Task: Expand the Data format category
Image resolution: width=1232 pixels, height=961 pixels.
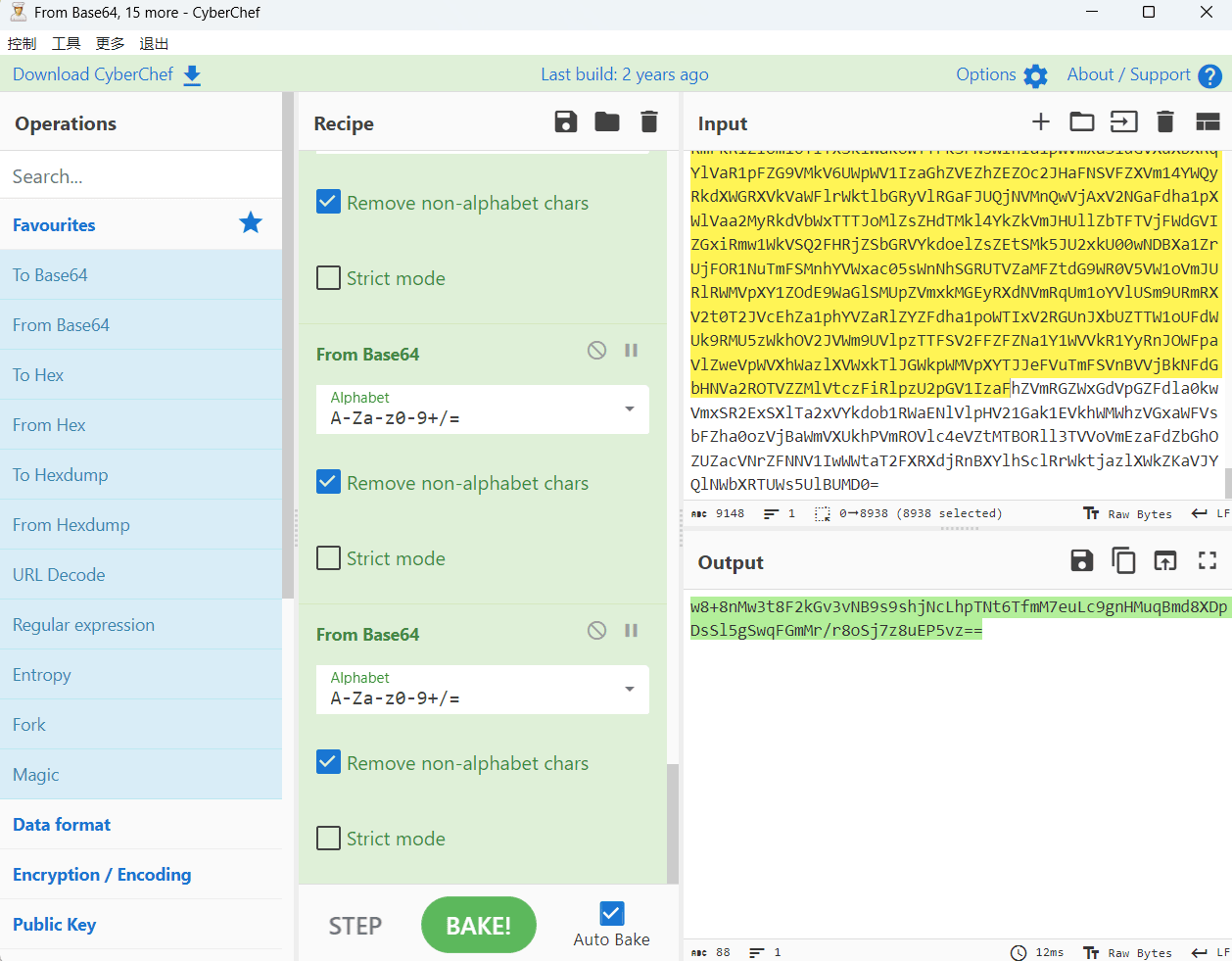Action: pyautogui.click(x=62, y=825)
